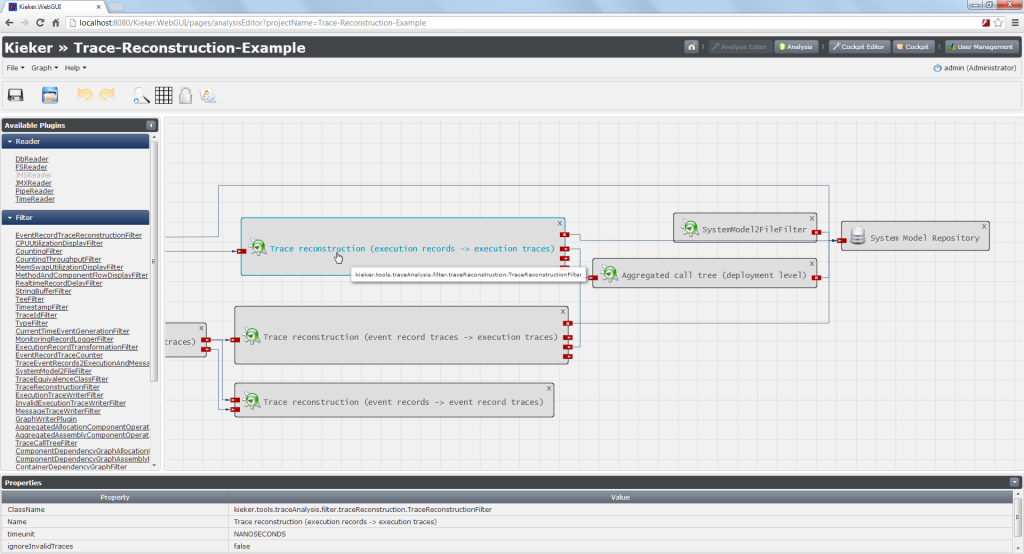Click the magnifier zoom icon in toolbar
This screenshot has width=1024, height=554.
pyautogui.click(x=141, y=96)
